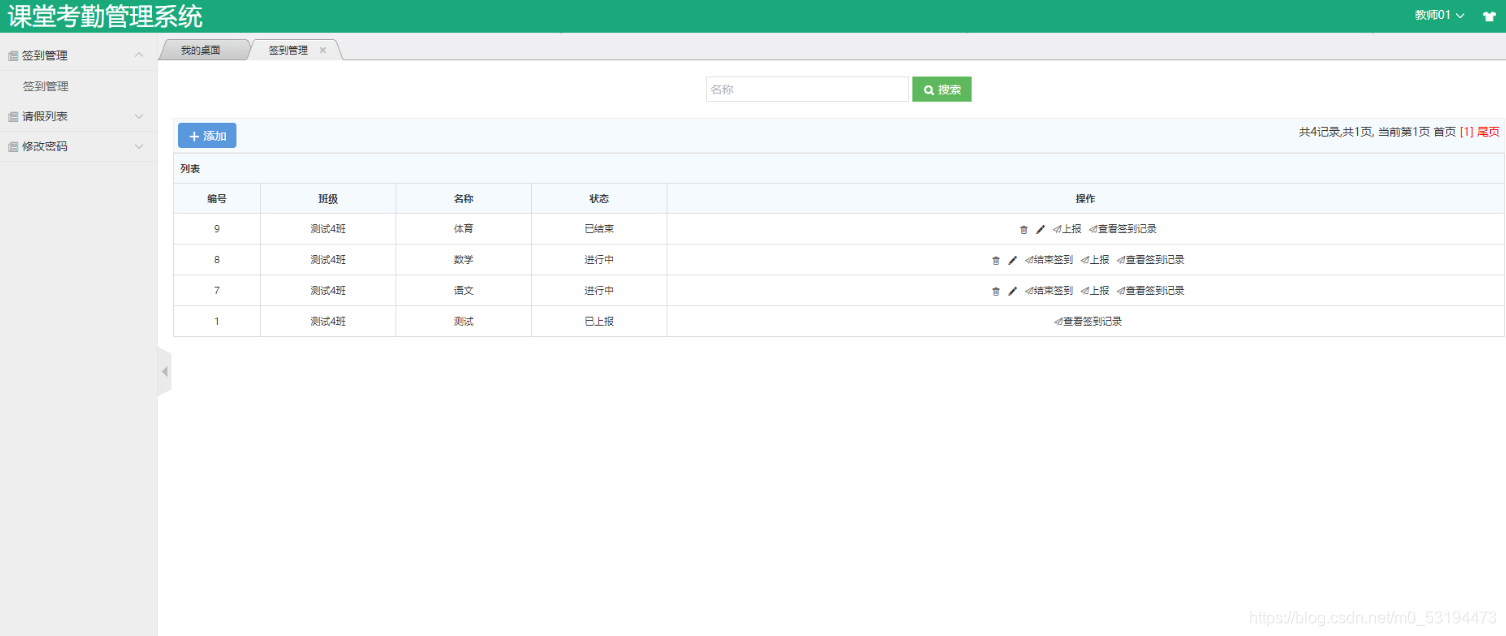
Task: Focus the 名称 search input field
Action: [x=807, y=89]
